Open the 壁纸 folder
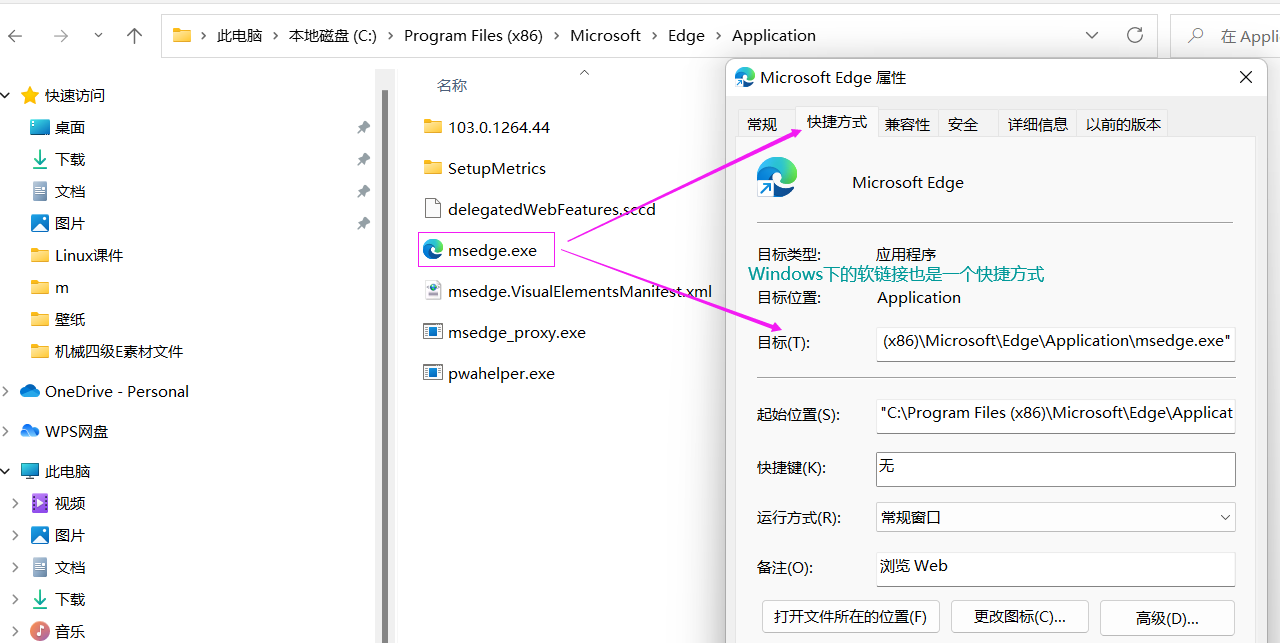This screenshot has height=643, width=1280. coord(70,319)
